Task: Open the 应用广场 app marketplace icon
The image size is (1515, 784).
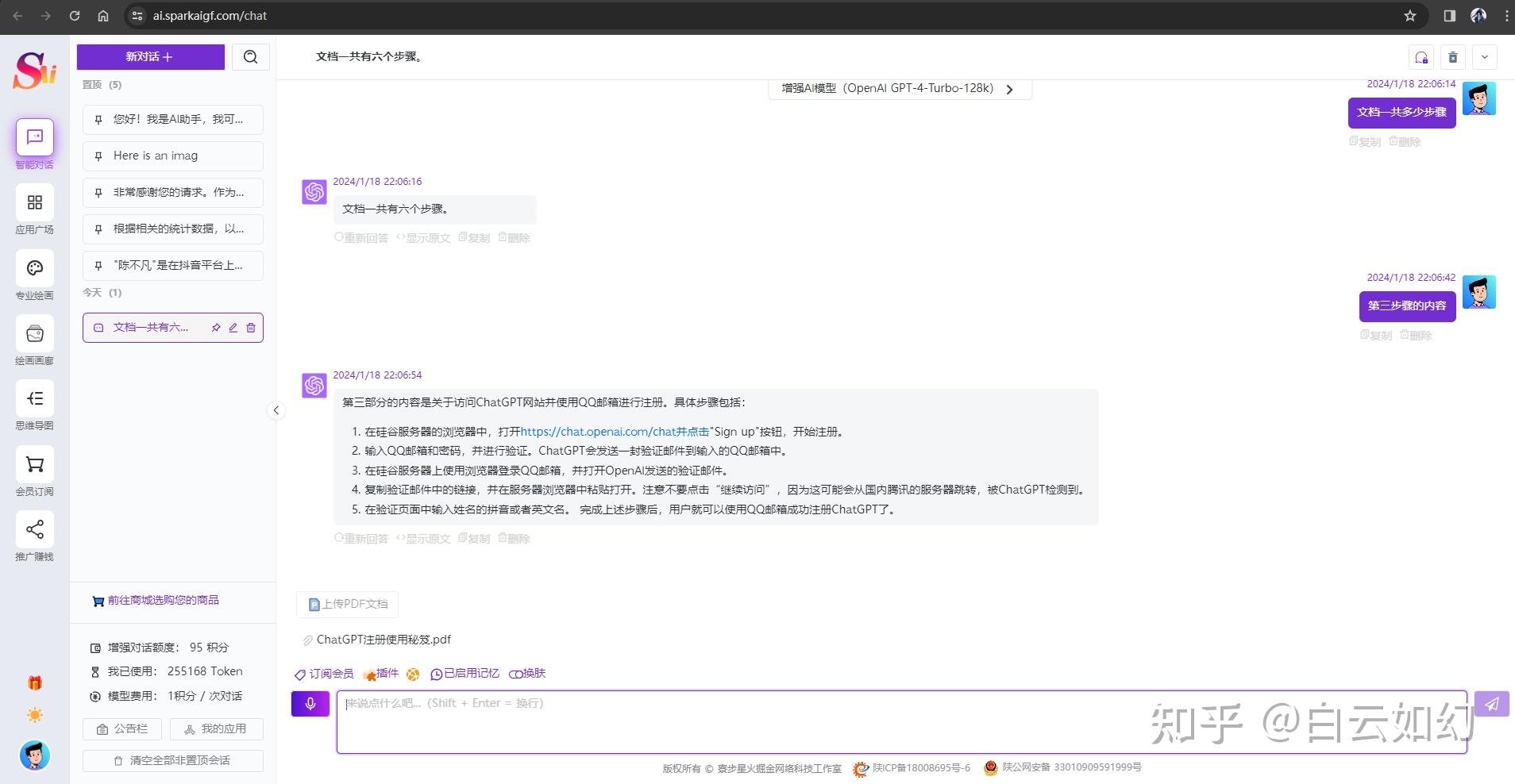Action: (x=34, y=202)
